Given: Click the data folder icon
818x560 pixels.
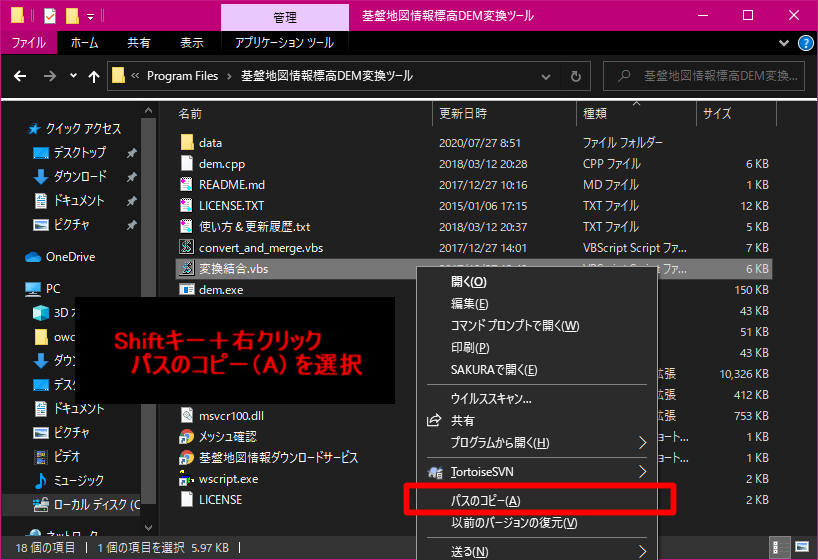Looking at the screenshot, I should [x=185, y=143].
